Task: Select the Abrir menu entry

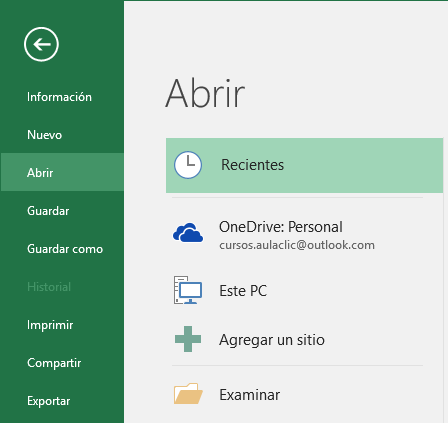Action: [62, 172]
